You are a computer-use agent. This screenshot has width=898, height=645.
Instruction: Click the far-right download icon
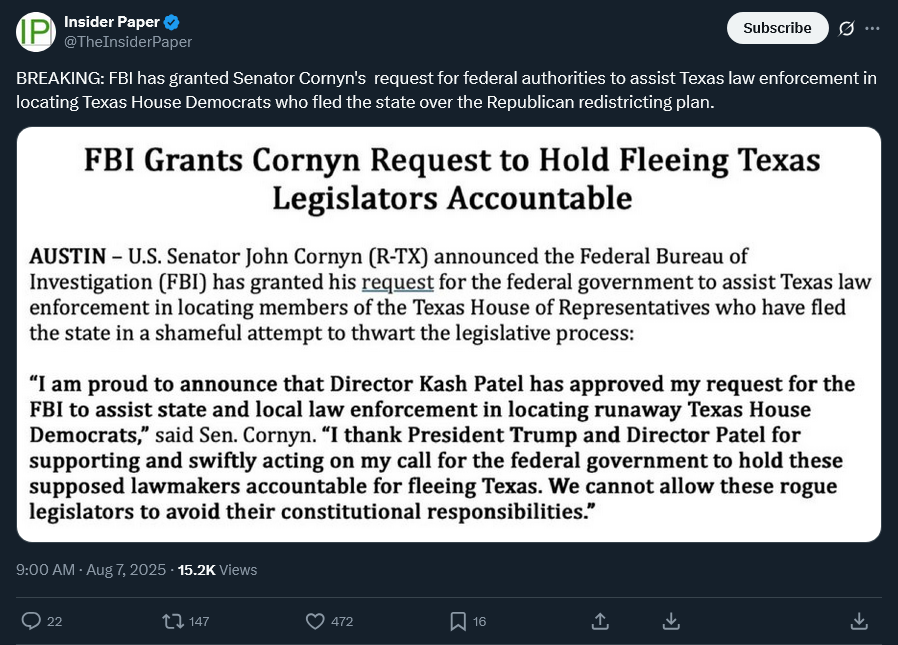858,621
